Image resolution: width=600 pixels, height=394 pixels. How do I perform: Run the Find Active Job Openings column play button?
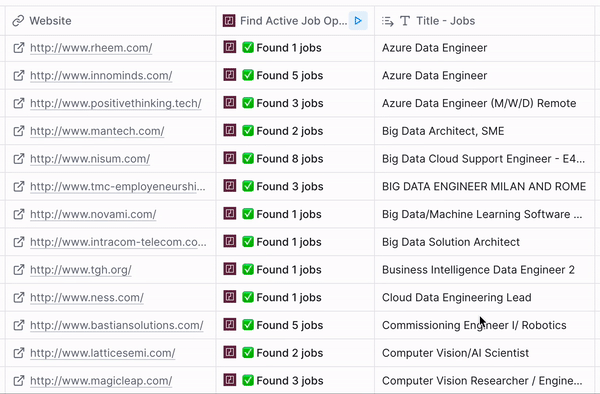tap(358, 21)
